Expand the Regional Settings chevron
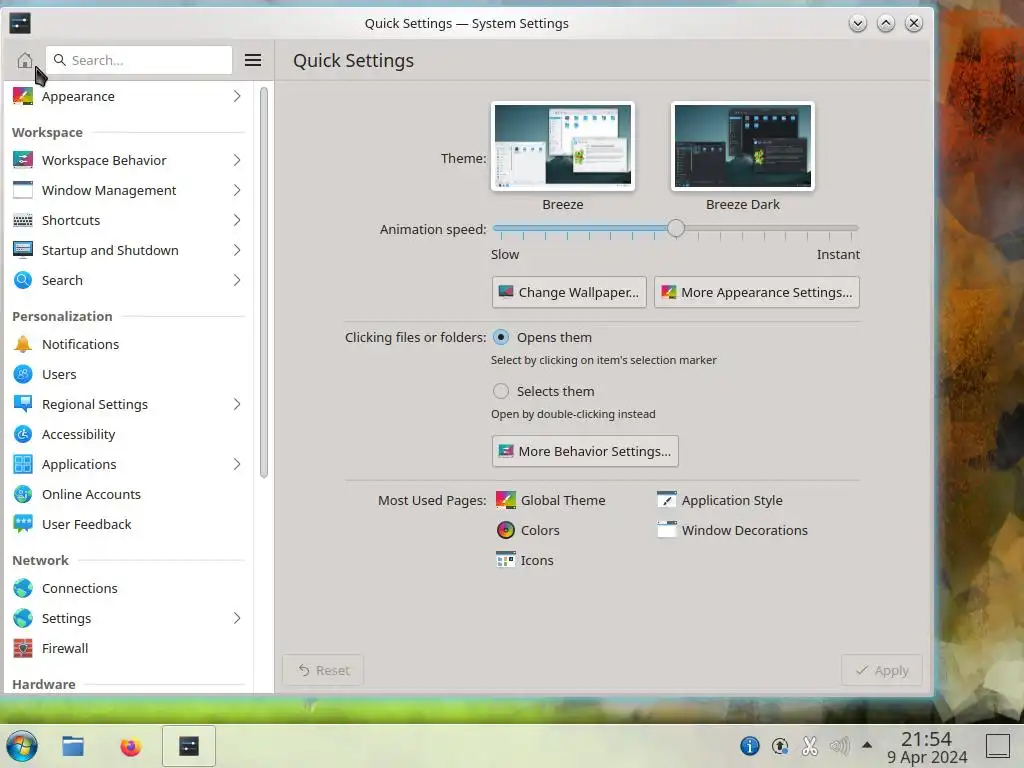This screenshot has width=1024, height=768. [x=237, y=404]
